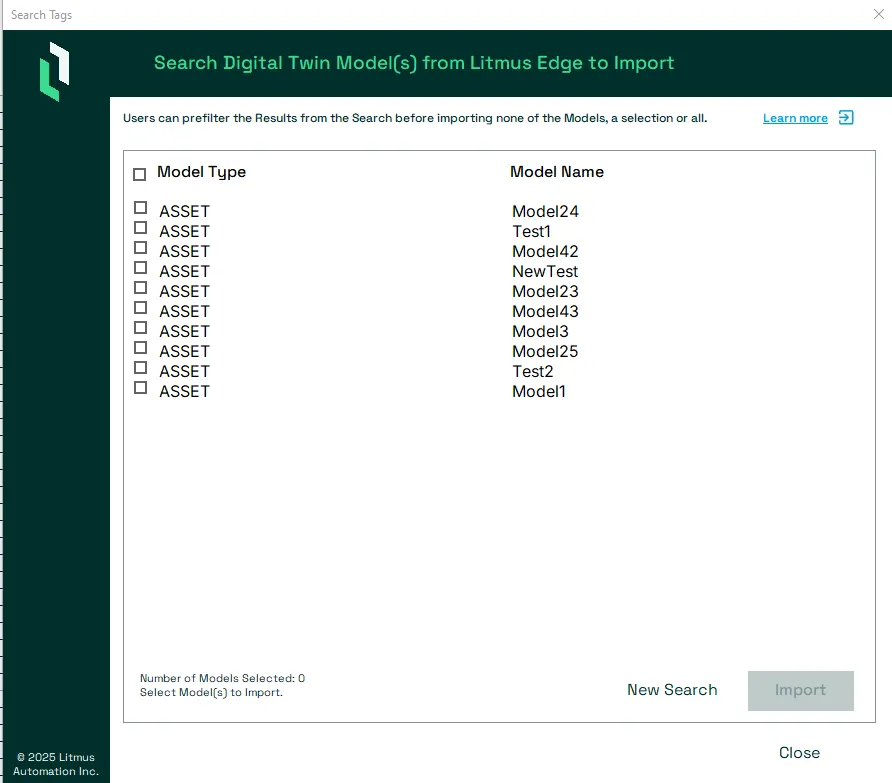Click the Search Tags window title

[x=42, y=15]
